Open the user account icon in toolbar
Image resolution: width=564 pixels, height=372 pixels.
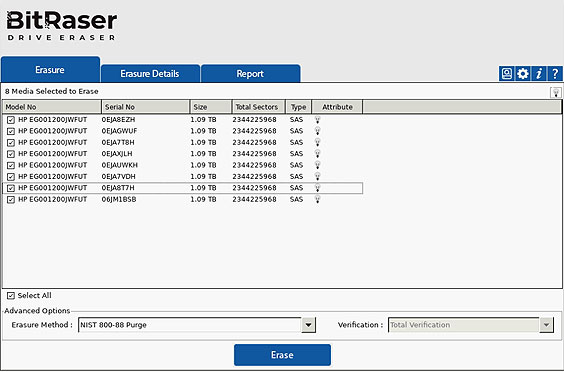click(506, 74)
